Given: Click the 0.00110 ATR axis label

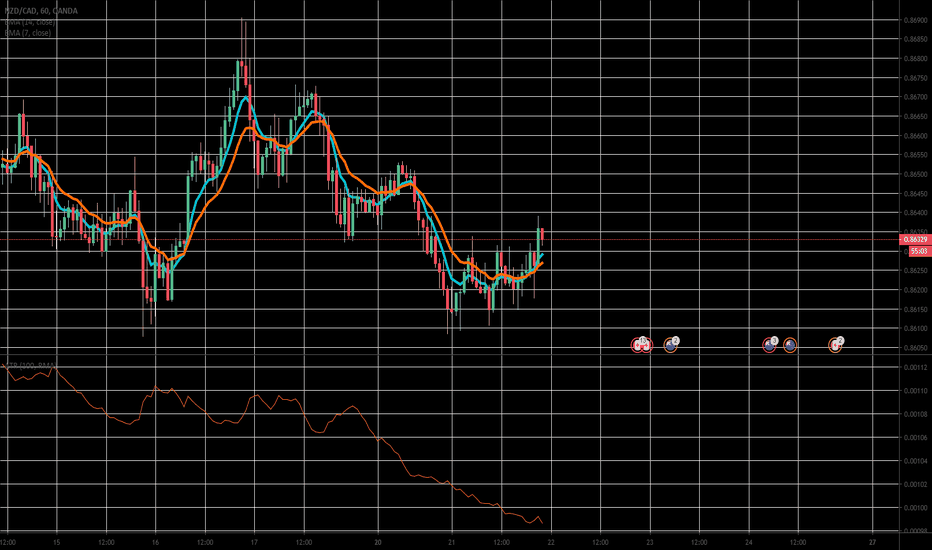Looking at the screenshot, I should click(915, 391).
